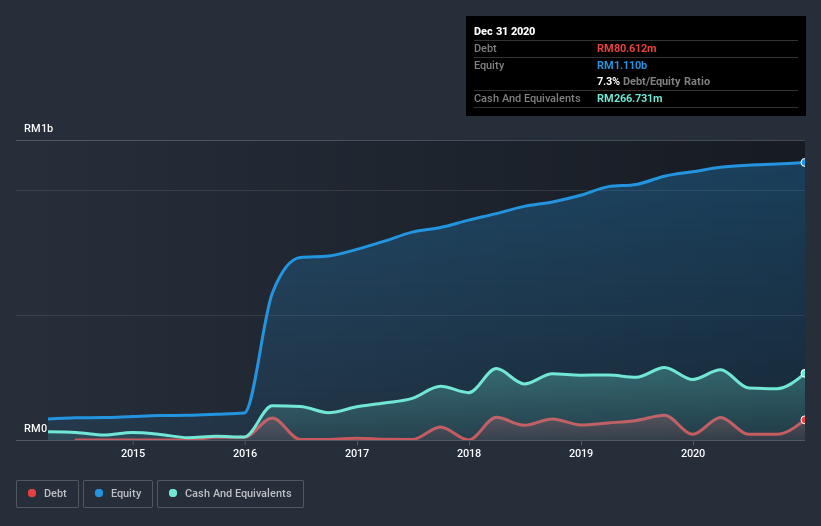This screenshot has width=821, height=526.
Task: Click the Dec 31 2020 tooltip date
Action: pos(504,31)
